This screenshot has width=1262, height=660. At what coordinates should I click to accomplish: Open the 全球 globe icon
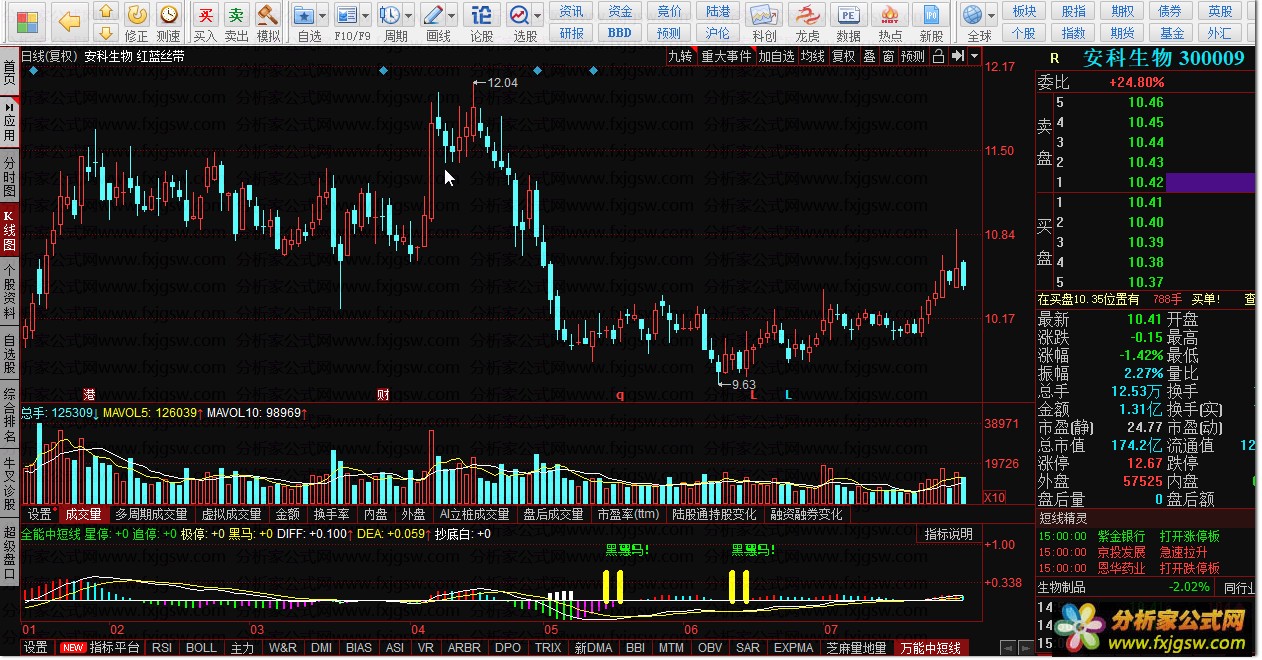(x=972, y=15)
